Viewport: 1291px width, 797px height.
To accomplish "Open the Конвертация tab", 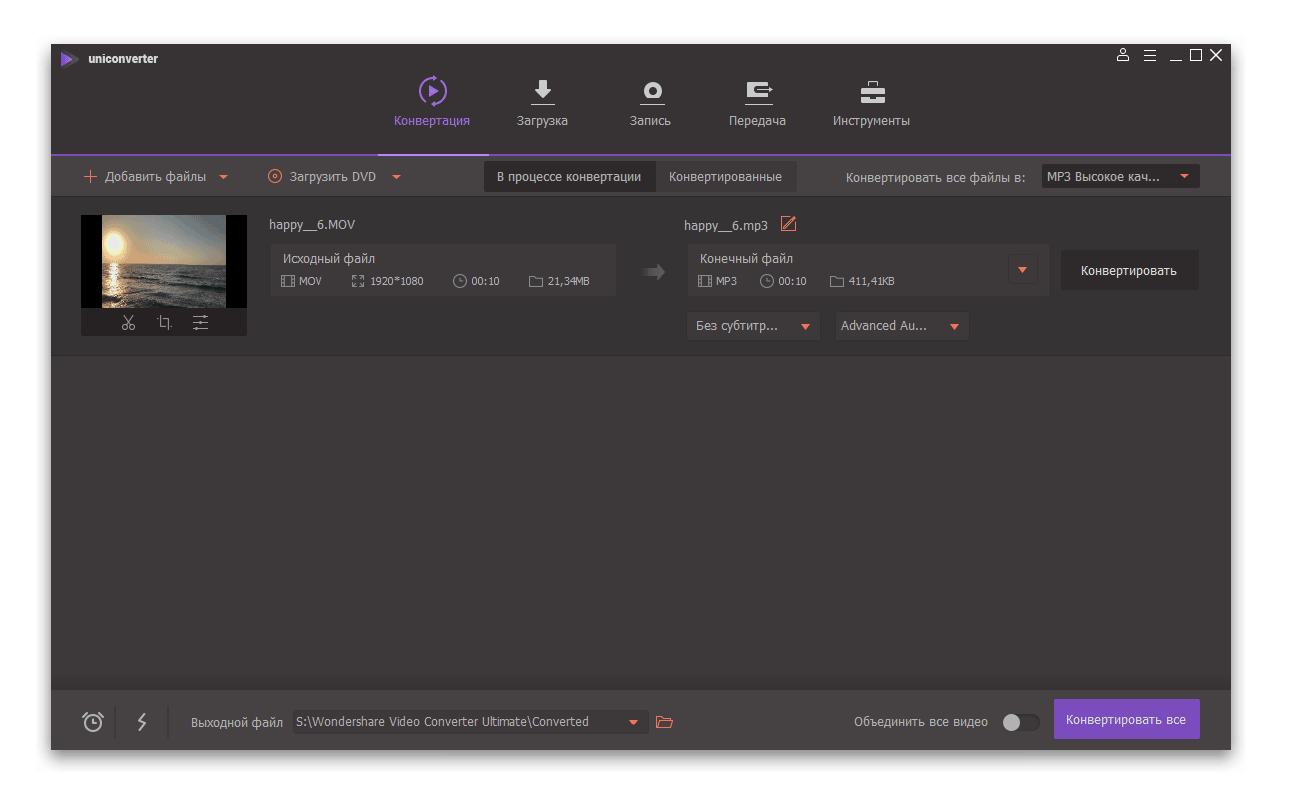I will tap(432, 103).
